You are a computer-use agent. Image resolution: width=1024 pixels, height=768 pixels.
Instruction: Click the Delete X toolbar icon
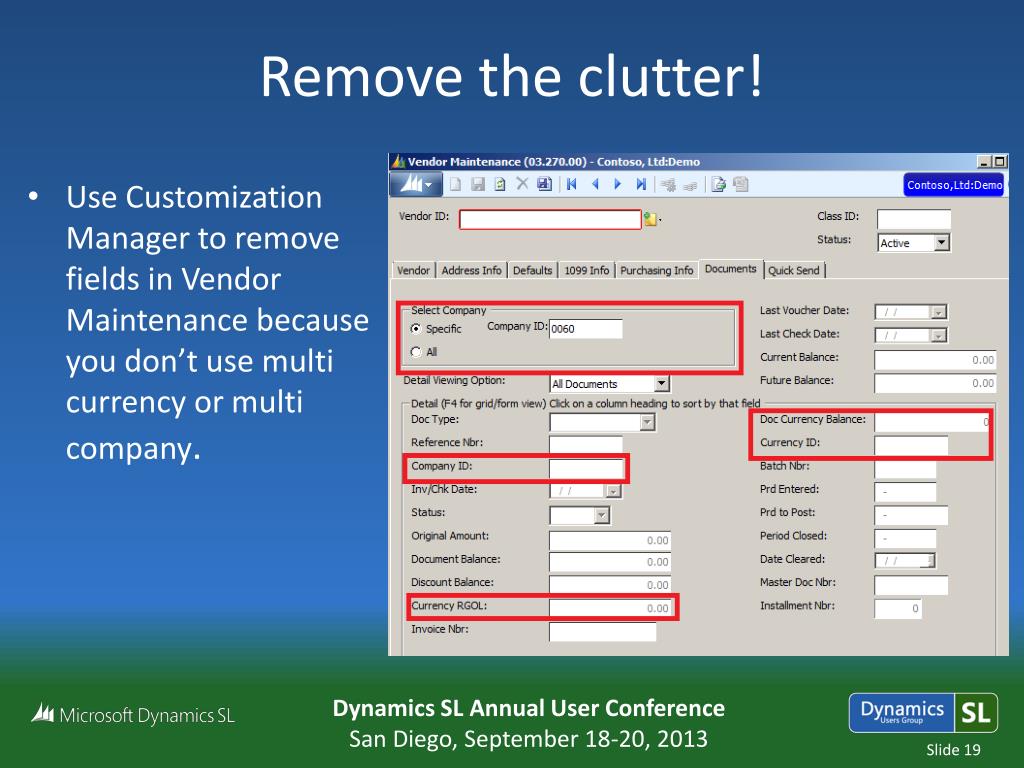point(522,184)
